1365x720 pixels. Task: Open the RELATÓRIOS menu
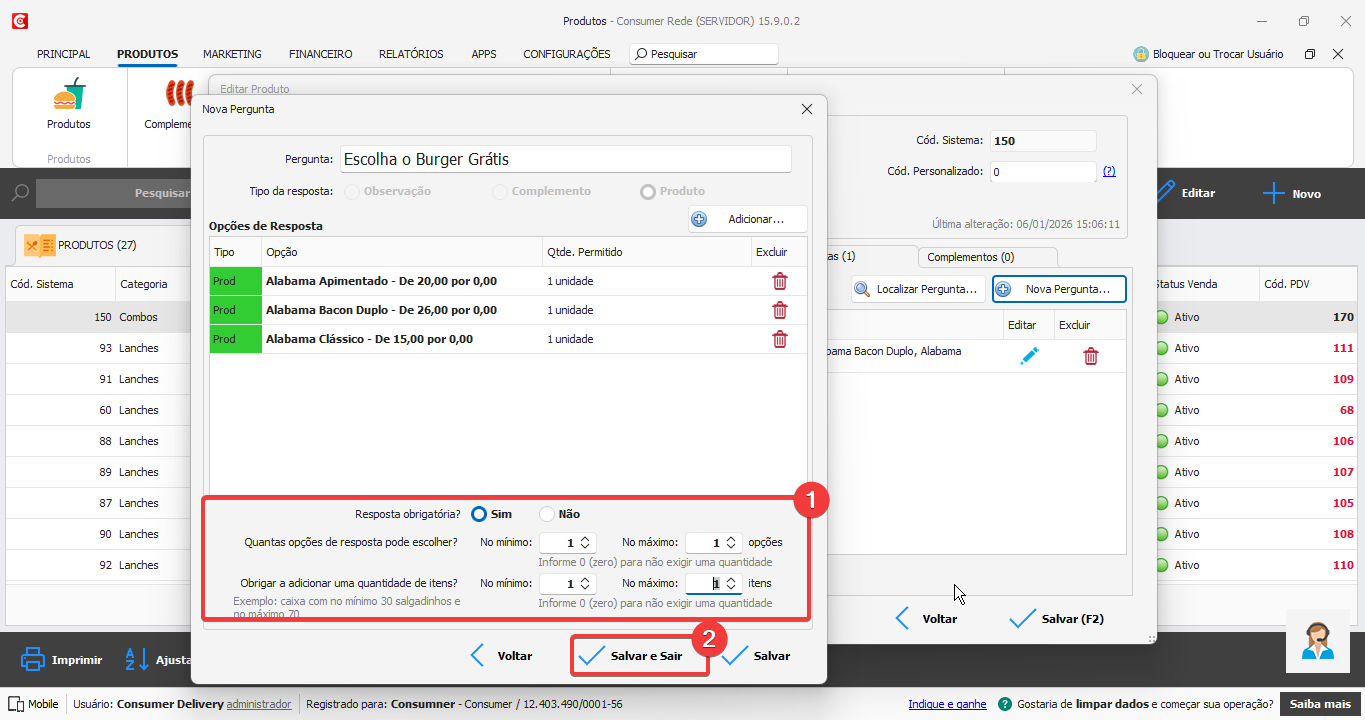pos(411,54)
